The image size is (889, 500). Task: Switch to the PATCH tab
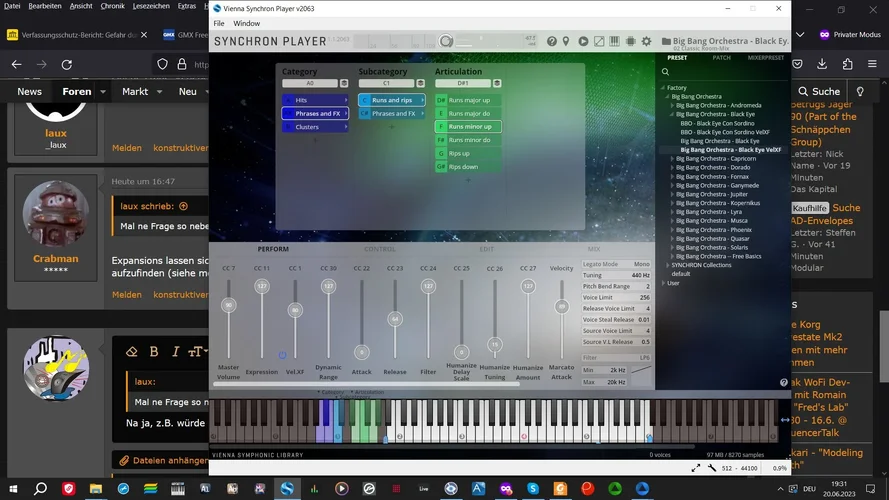click(721, 57)
